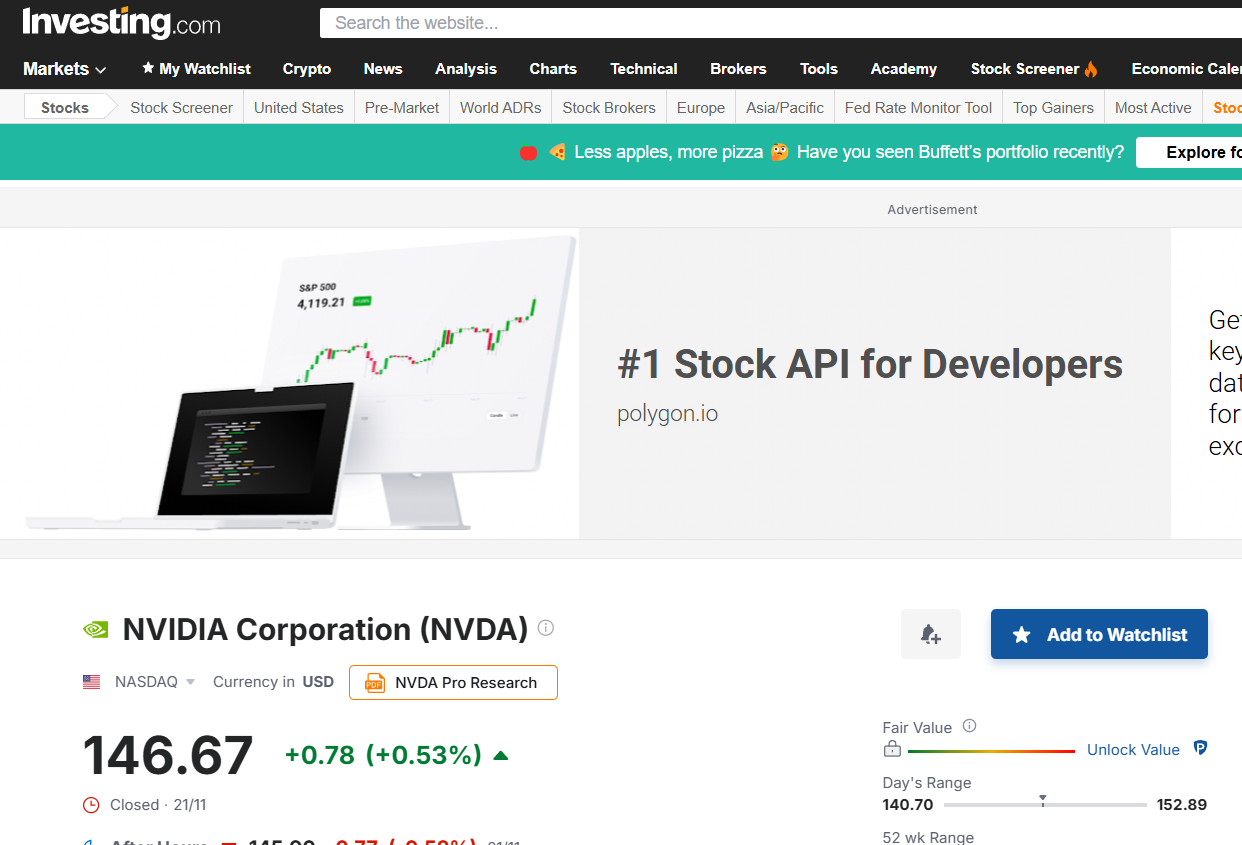This screenshot has width=1242, height=845.
Task: Click the Day's Range slider bar
Action: pyautogui.click(x=1045, y=804)
